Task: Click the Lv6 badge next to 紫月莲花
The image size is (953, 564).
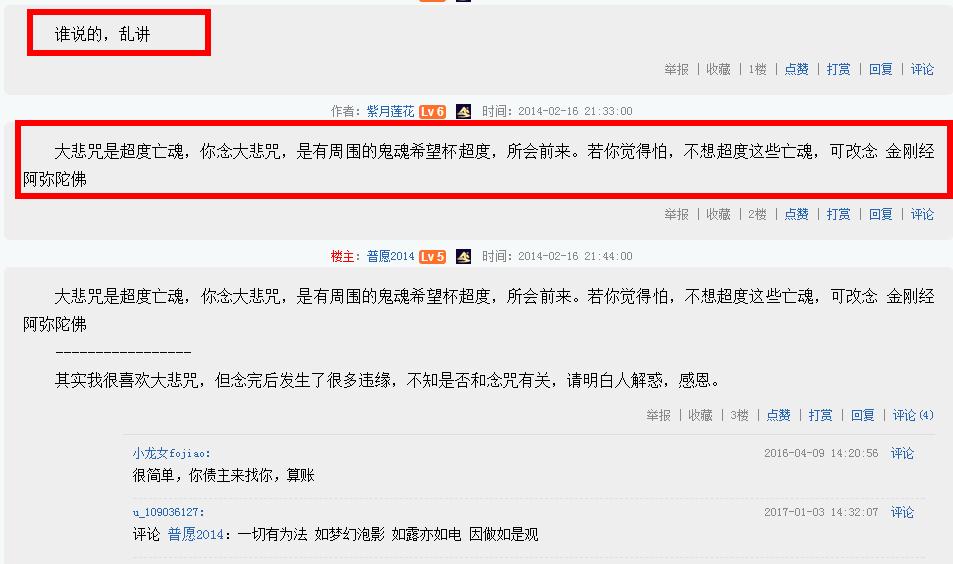Action: [432, 111]
